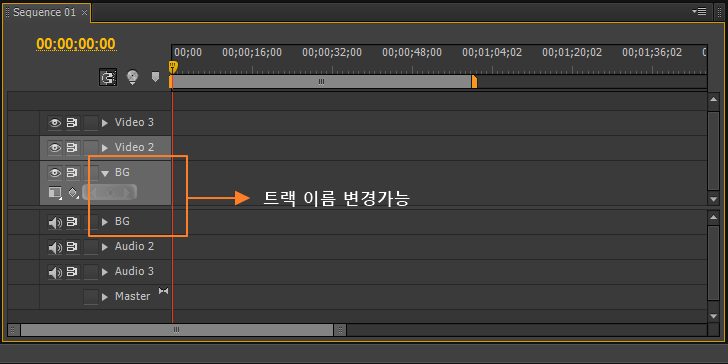
Task: Click left handle of horizontal zoom scrollbar
Action: click(14, 330)
